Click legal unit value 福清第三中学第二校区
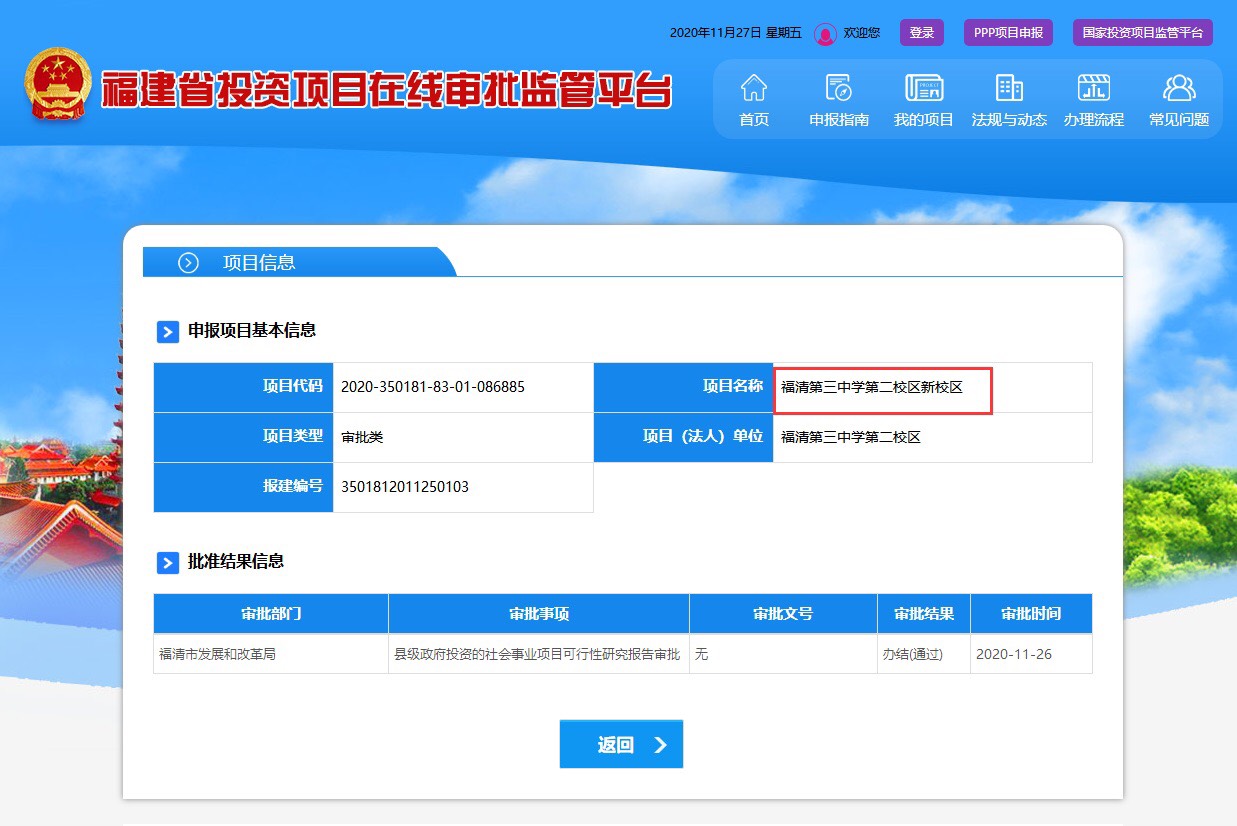Screen dimensions: 1237x826 pos(851,437)
